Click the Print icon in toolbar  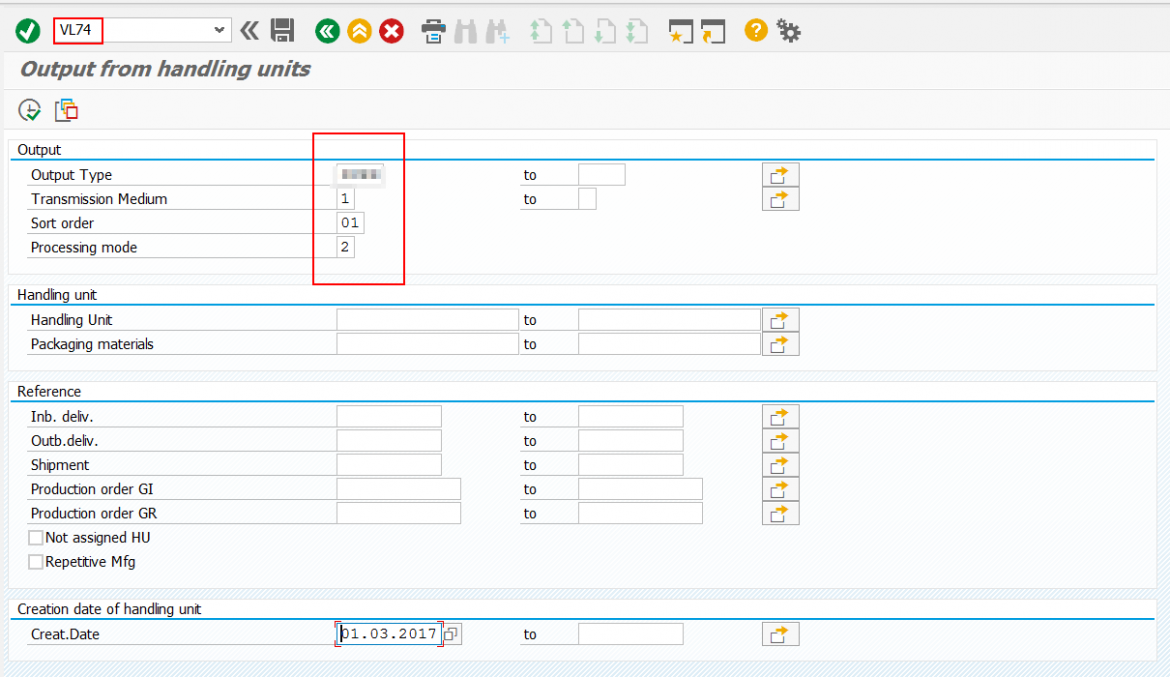point(433,31)
